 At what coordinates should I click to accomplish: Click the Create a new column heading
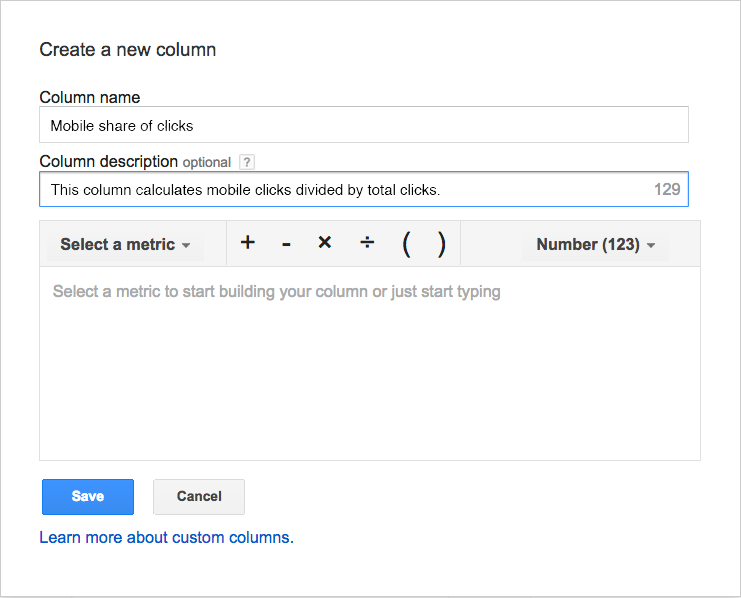[x=127, y=49]
